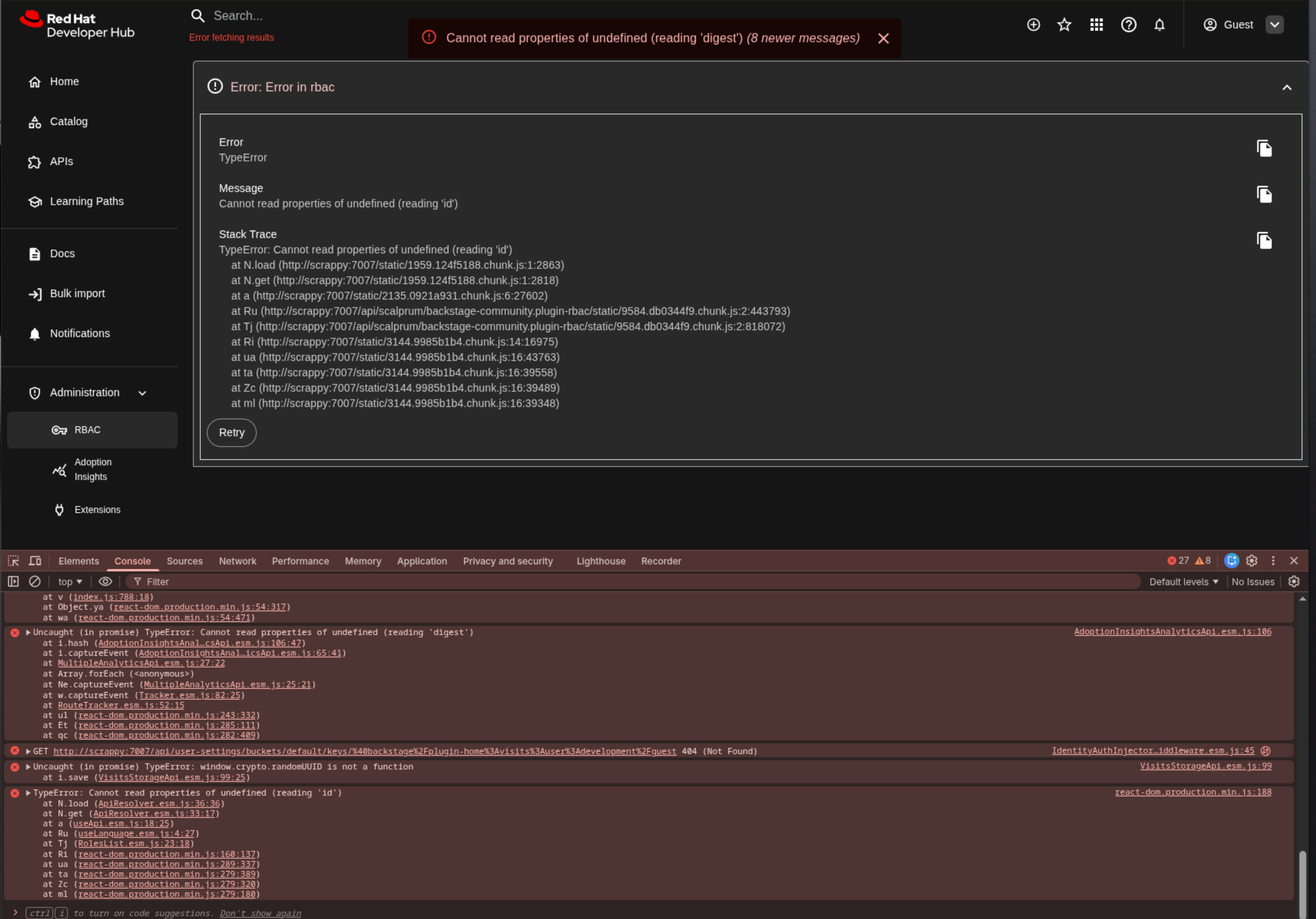
Task: Toggle live expression eye icon
Action: point(105,581)
